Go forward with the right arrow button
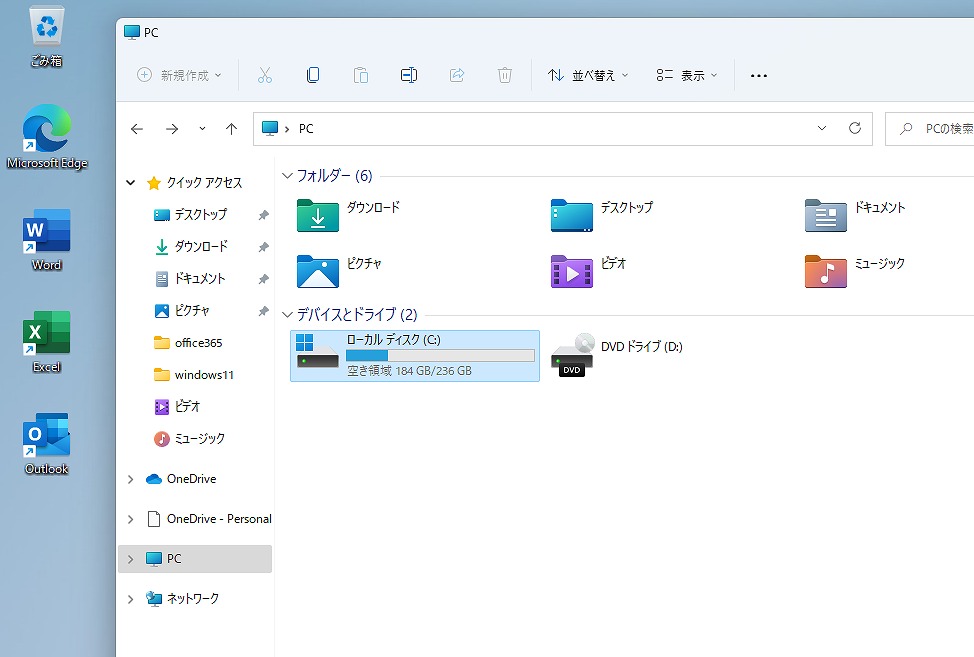 tap(172, 129)
